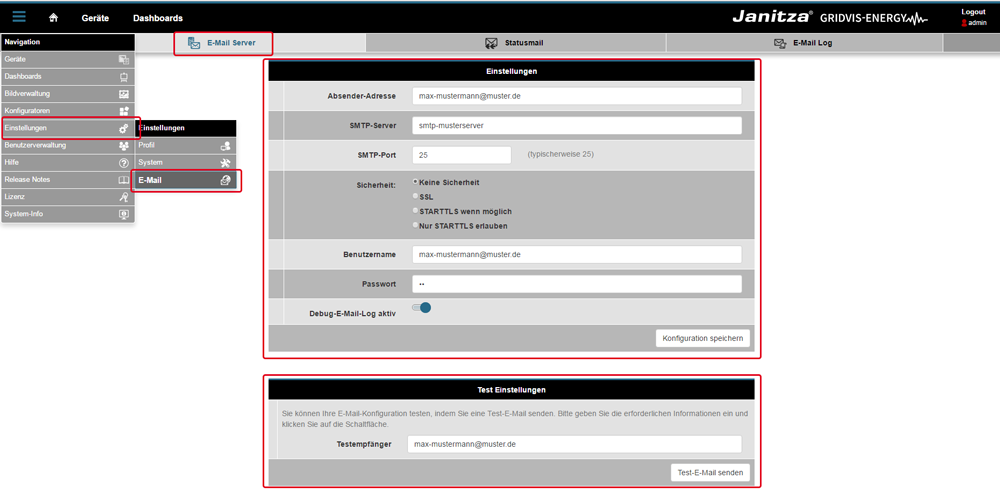
Task: Open Konfiguratoren in the sidebar
Action: pyautogui.click(x=68, y=110)
